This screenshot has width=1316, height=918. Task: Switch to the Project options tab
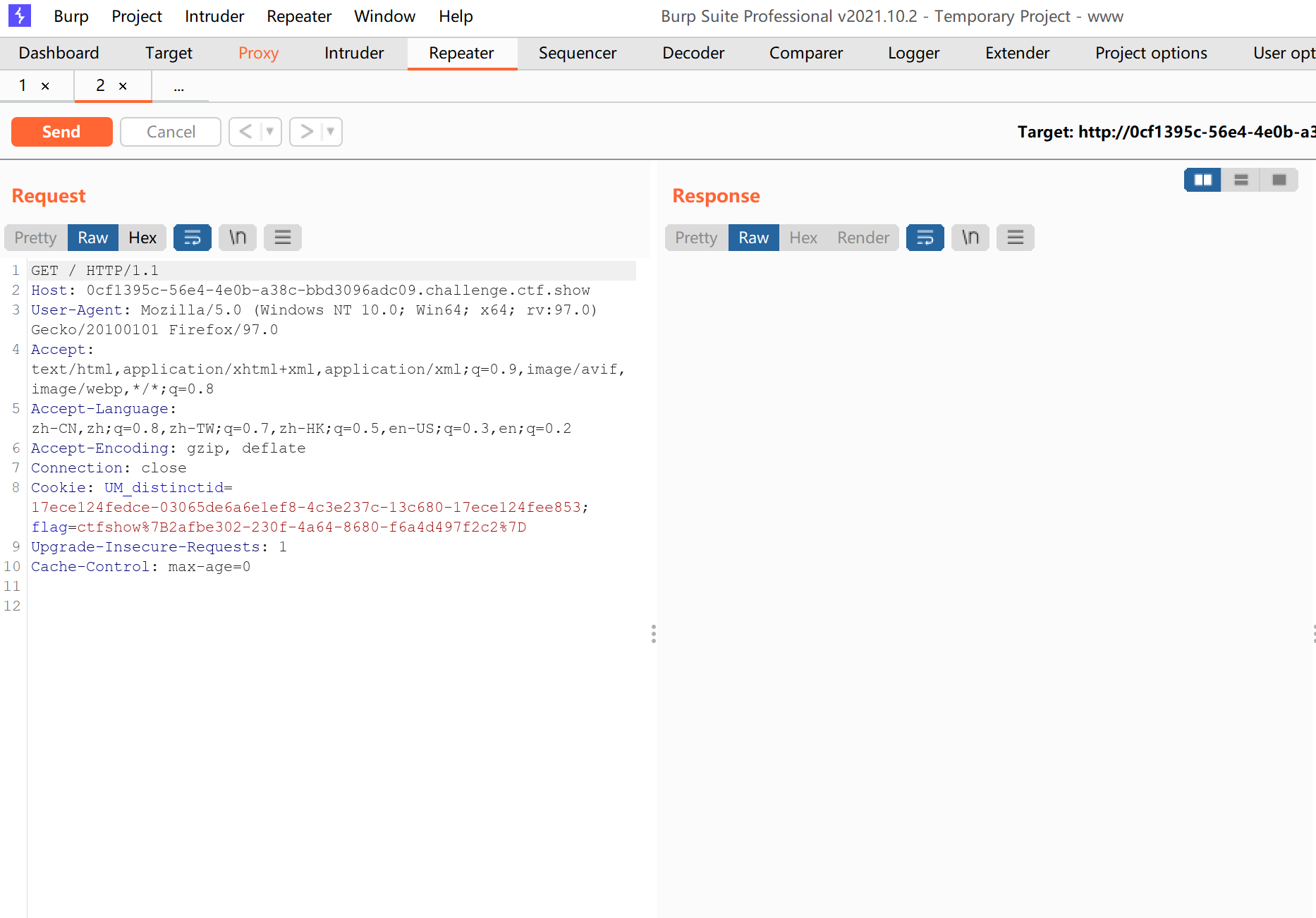(1151, 53)
